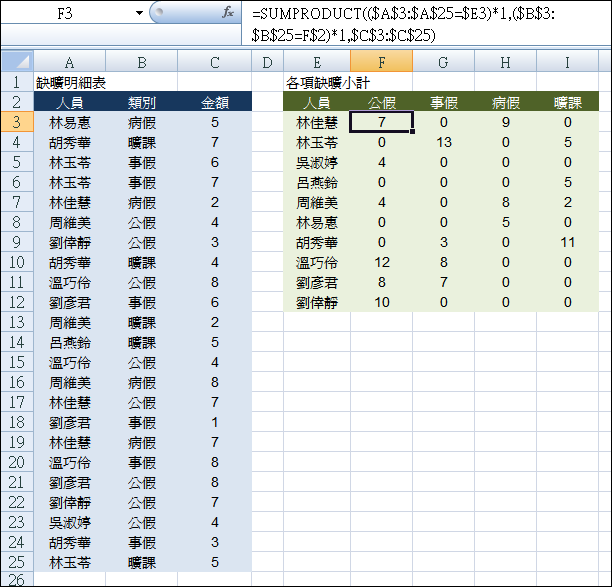Click cell E10 溫巧伶
This screenshot has width=612, height=587.
(317, 262)
